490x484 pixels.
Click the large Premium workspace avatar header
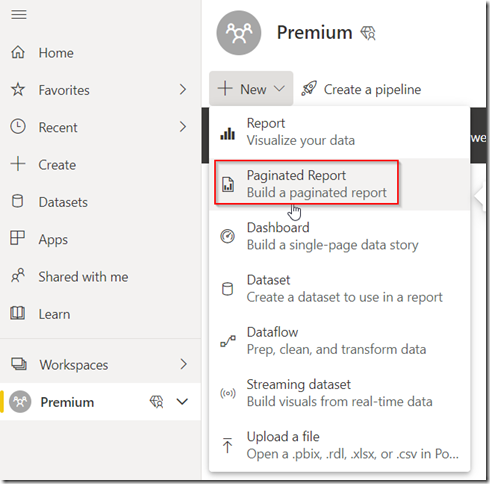(239, 33)
